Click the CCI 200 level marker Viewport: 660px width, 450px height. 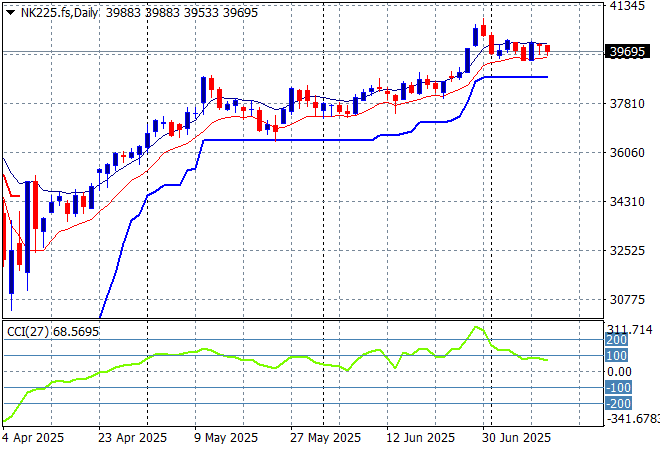[616, 340]
